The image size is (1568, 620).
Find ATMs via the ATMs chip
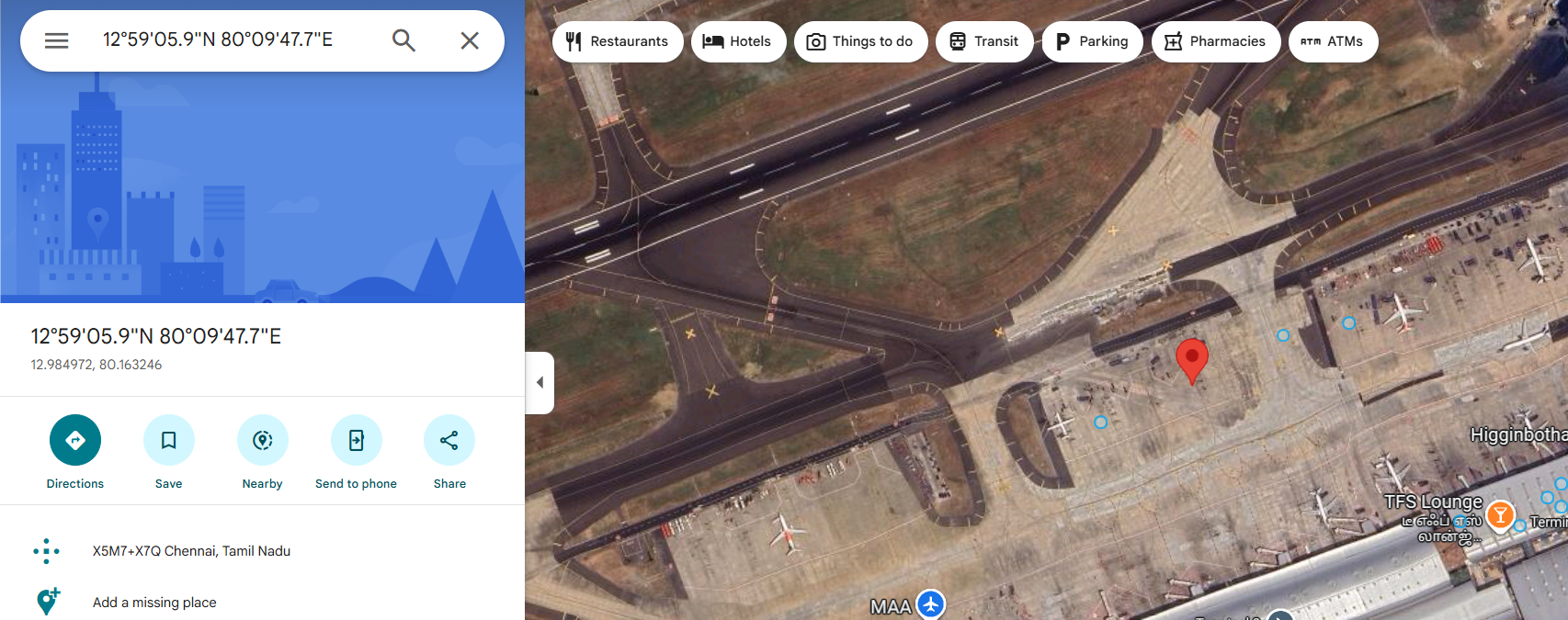(1333, 41)
